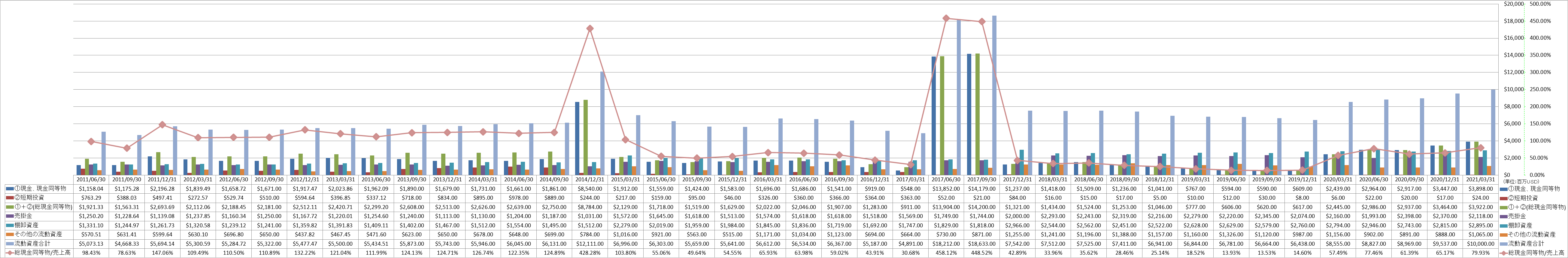
Task: Click the light-blue total assets bar for 2021/03/31
Action: [1493, 132]
